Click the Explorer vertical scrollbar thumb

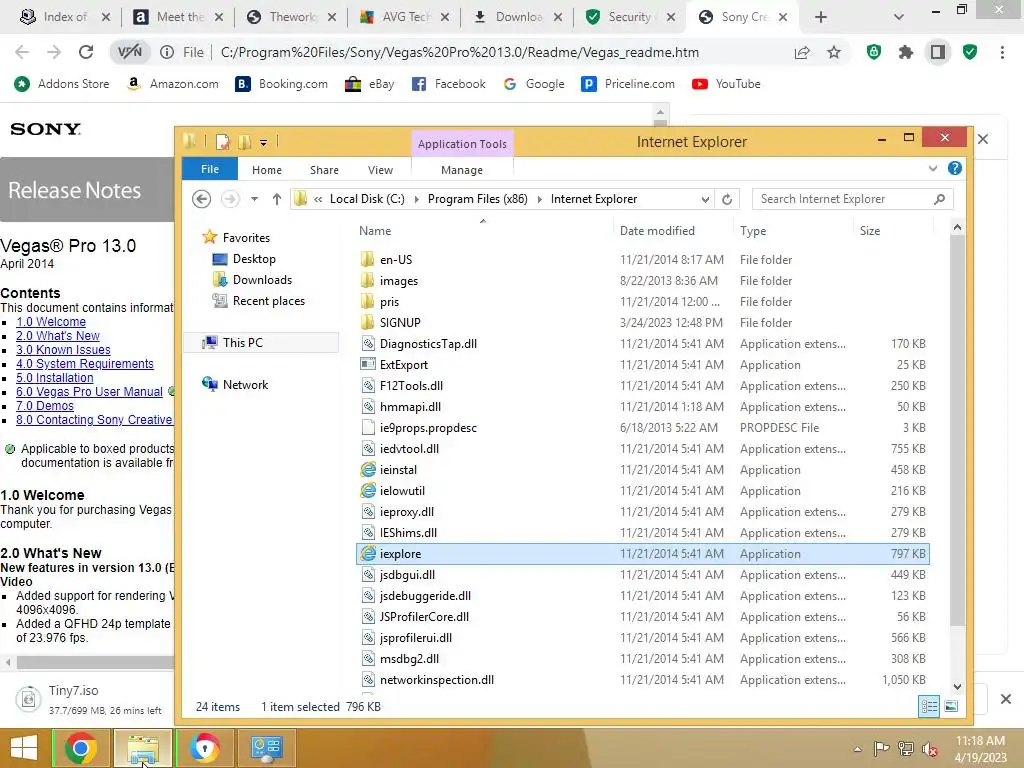957,431
